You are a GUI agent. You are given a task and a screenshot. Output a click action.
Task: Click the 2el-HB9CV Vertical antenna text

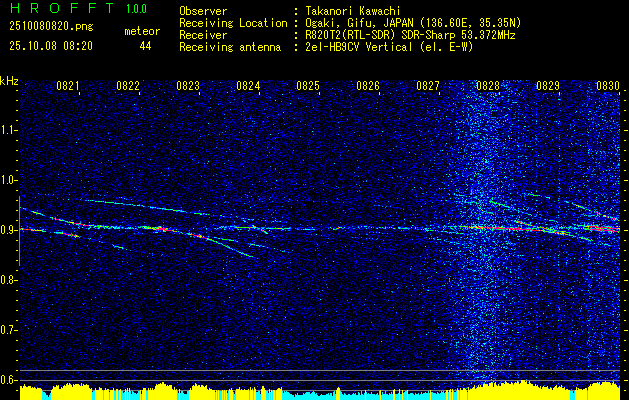click(x=389, y=47)
